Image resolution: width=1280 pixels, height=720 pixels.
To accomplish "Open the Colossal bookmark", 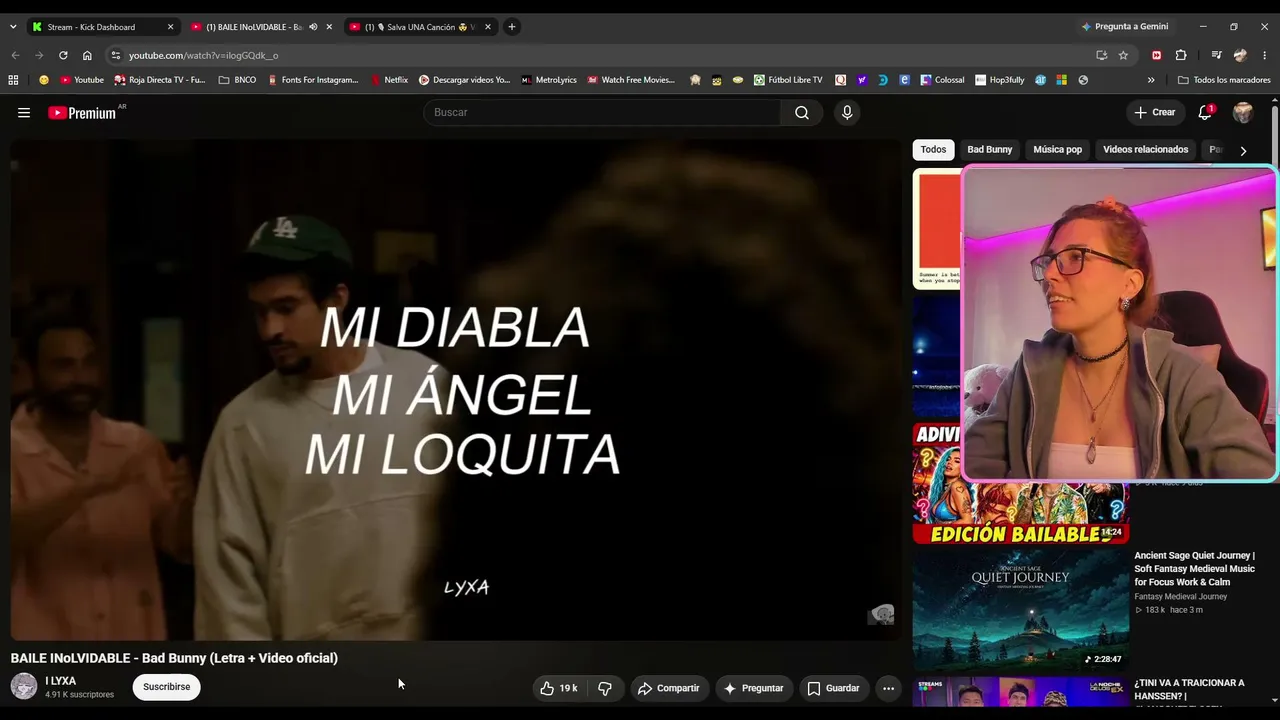I will point(942,80).
